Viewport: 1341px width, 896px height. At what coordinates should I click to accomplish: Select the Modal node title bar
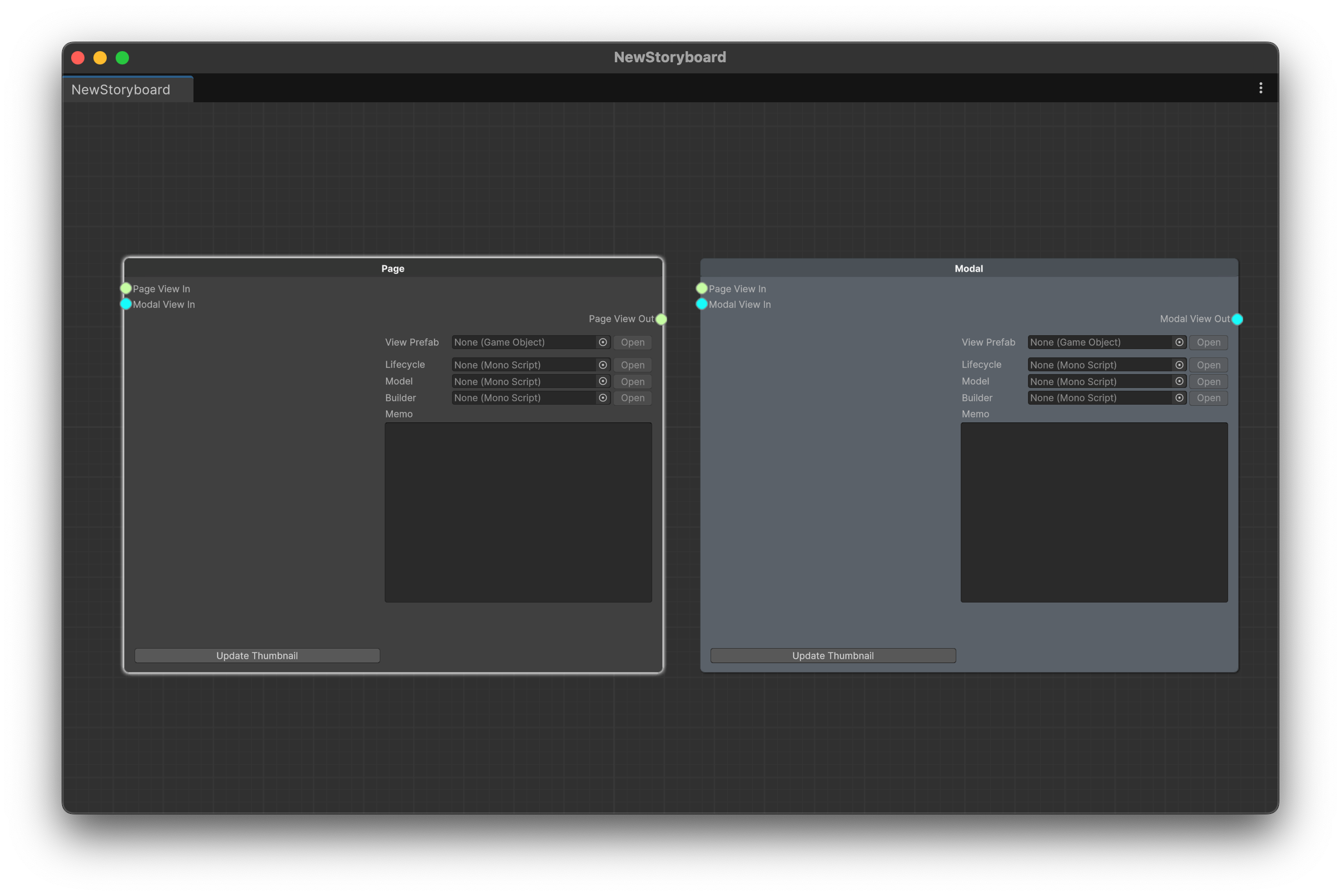tap(968, 268)
